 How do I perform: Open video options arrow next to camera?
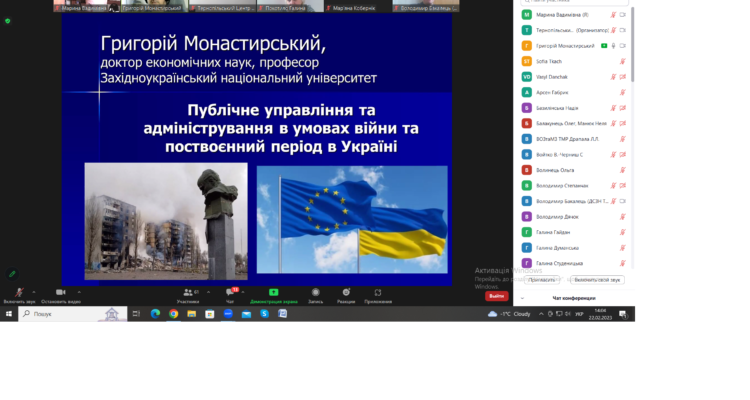[79, 292]
